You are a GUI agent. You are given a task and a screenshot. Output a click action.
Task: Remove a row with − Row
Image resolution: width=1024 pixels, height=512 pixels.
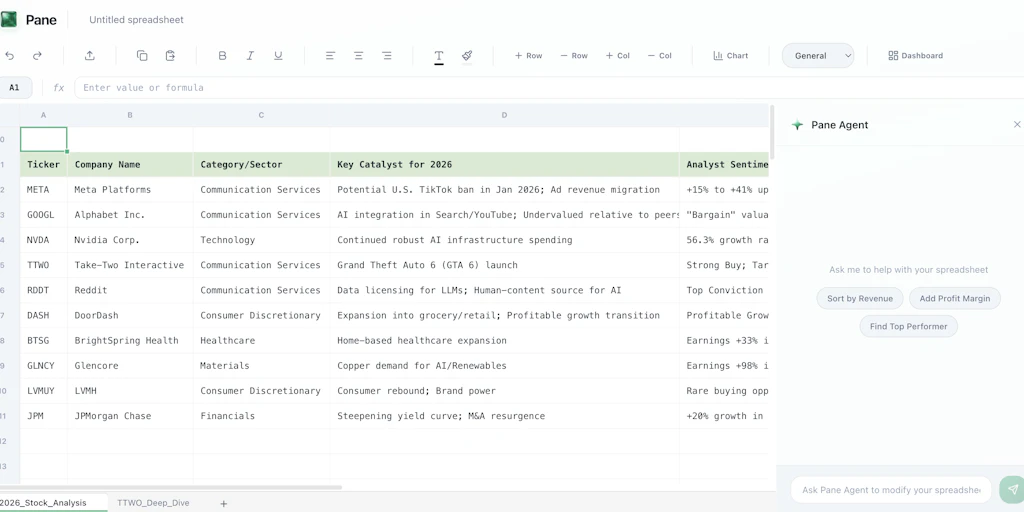pos(574,56)
